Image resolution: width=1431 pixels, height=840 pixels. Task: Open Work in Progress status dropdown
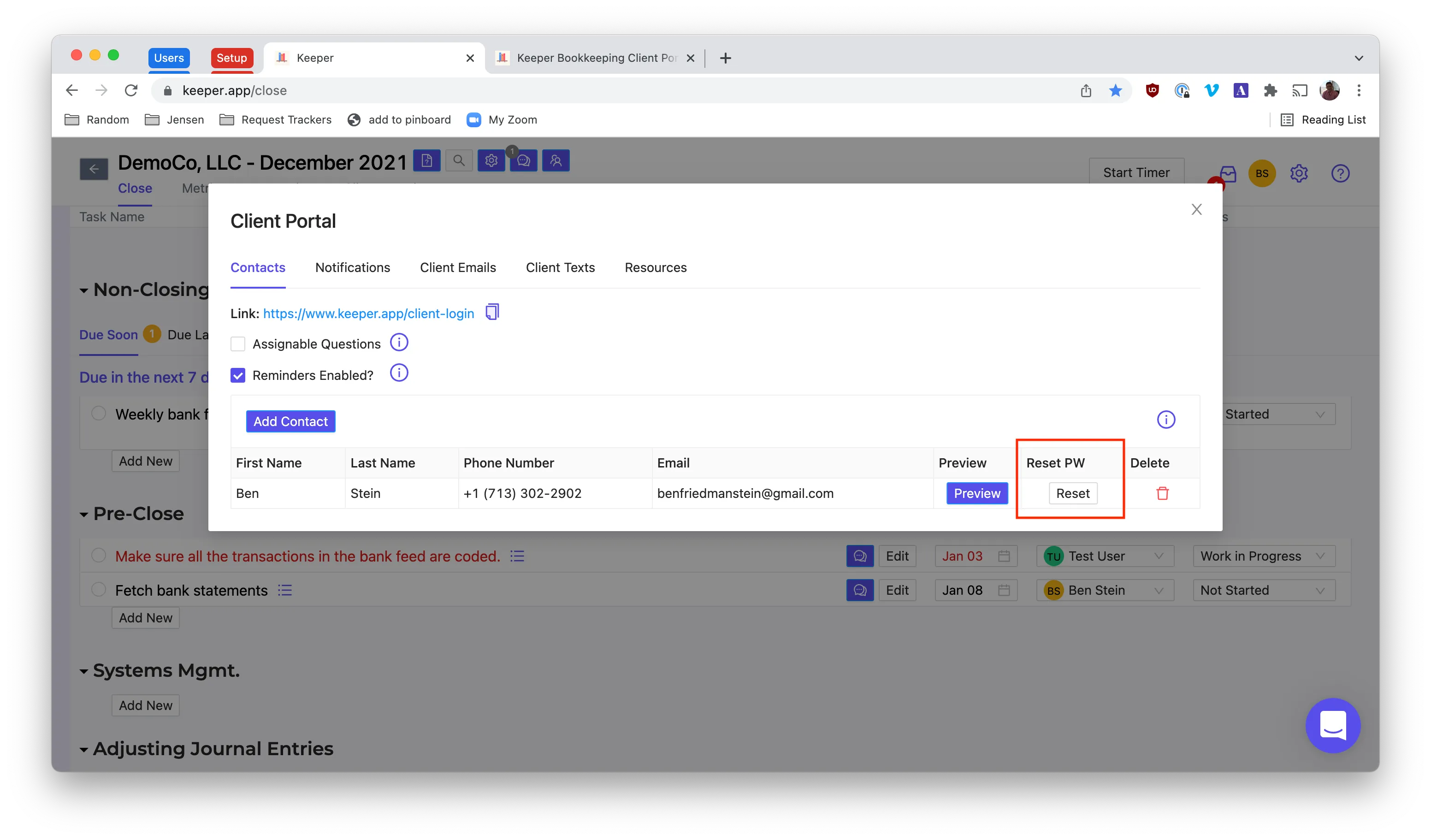point(1264,556)
